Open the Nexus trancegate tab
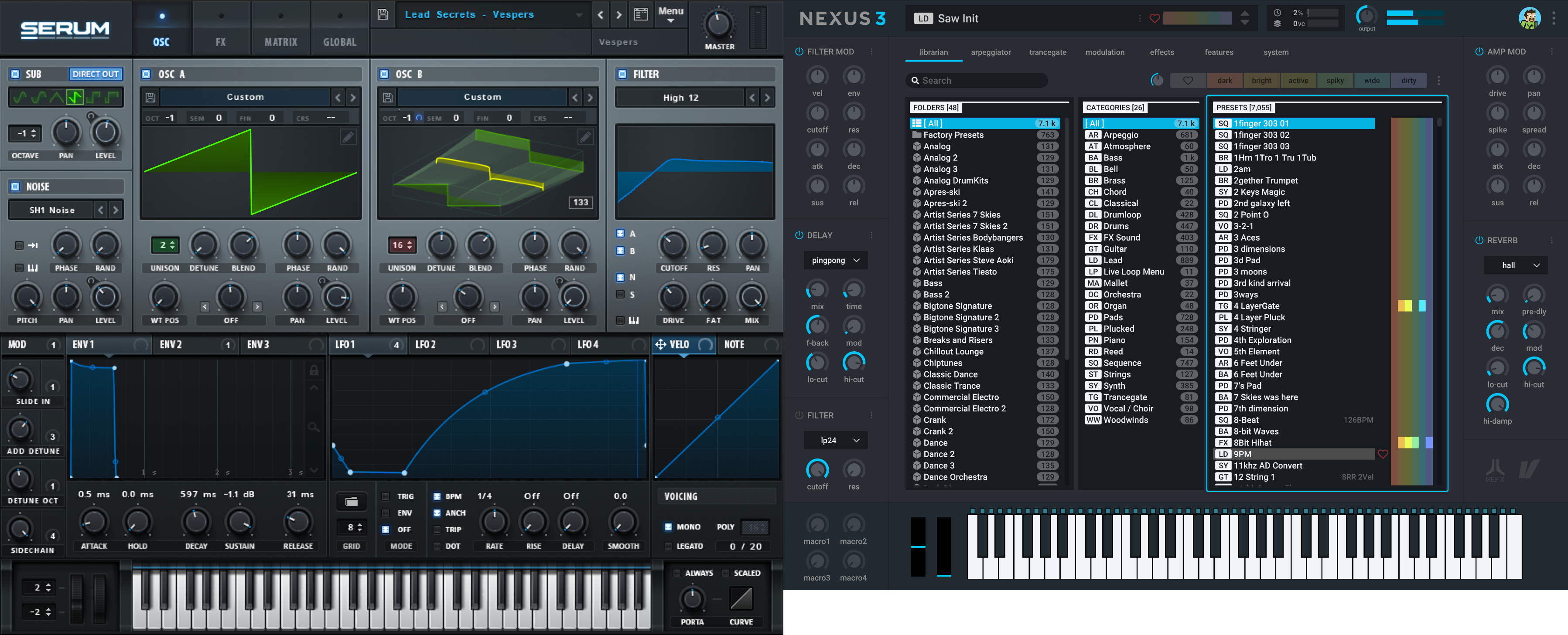Viewport: 1568px width, 635px height. click(1048, 52)
